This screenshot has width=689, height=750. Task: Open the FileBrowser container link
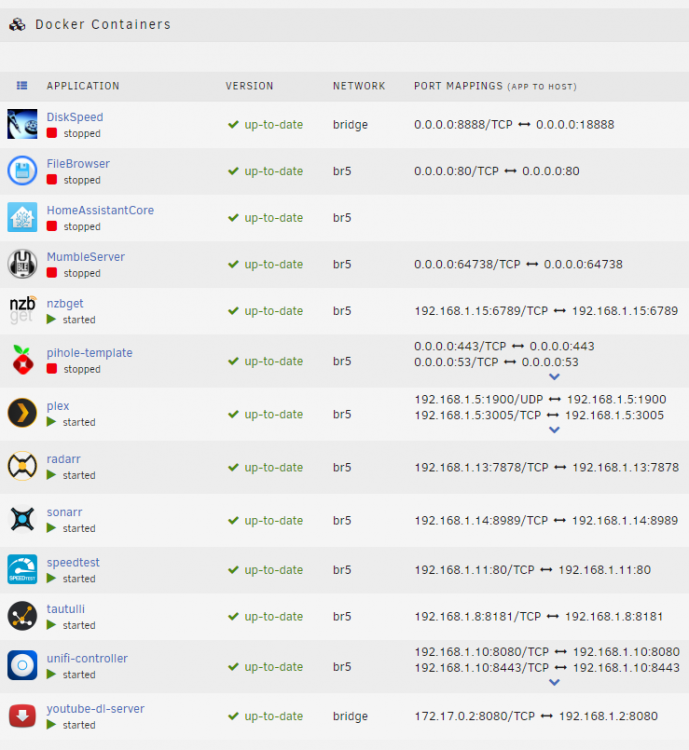coord(78,164)
